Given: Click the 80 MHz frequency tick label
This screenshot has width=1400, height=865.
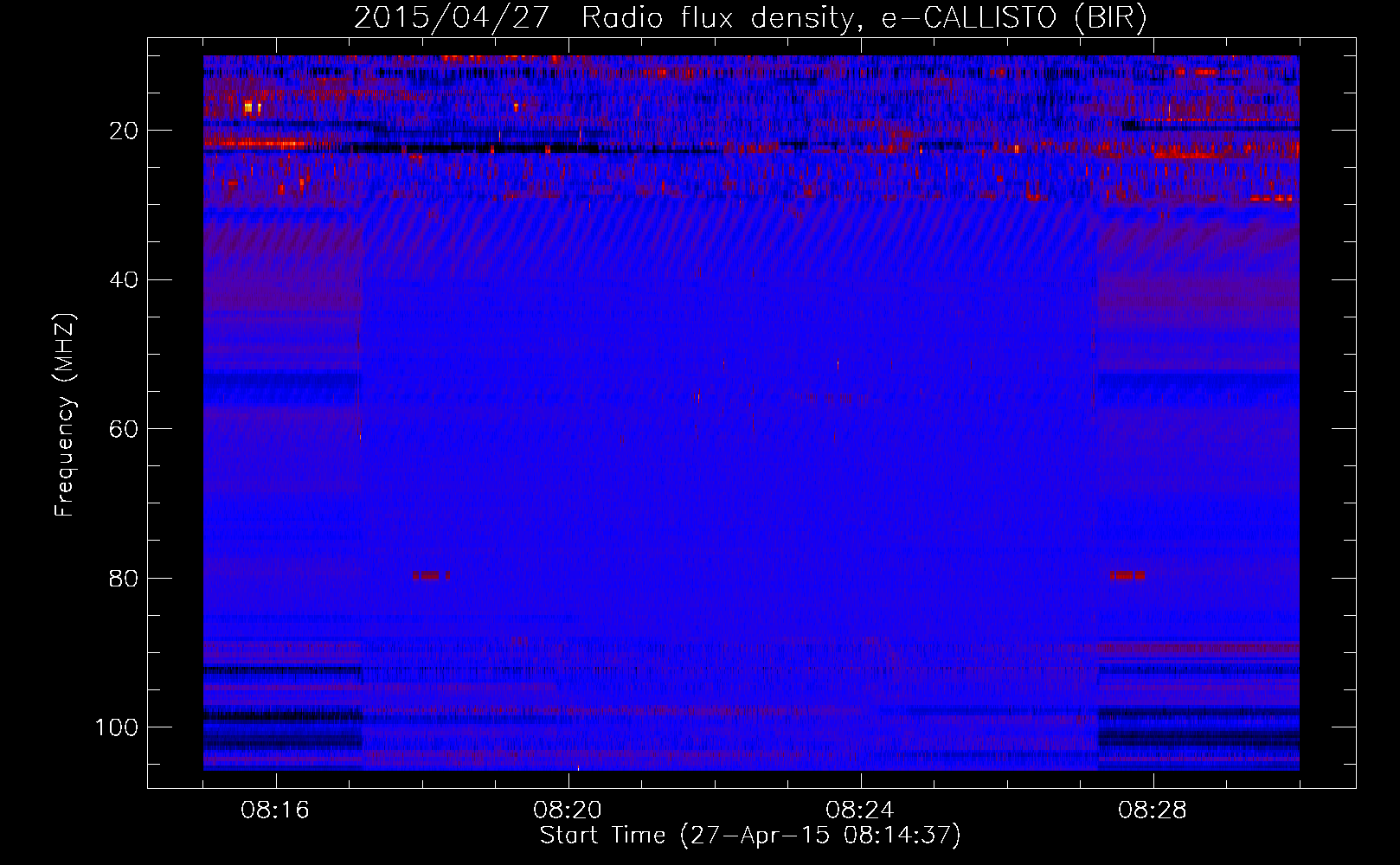Looking at the screenshot, I should coord(124,578).
